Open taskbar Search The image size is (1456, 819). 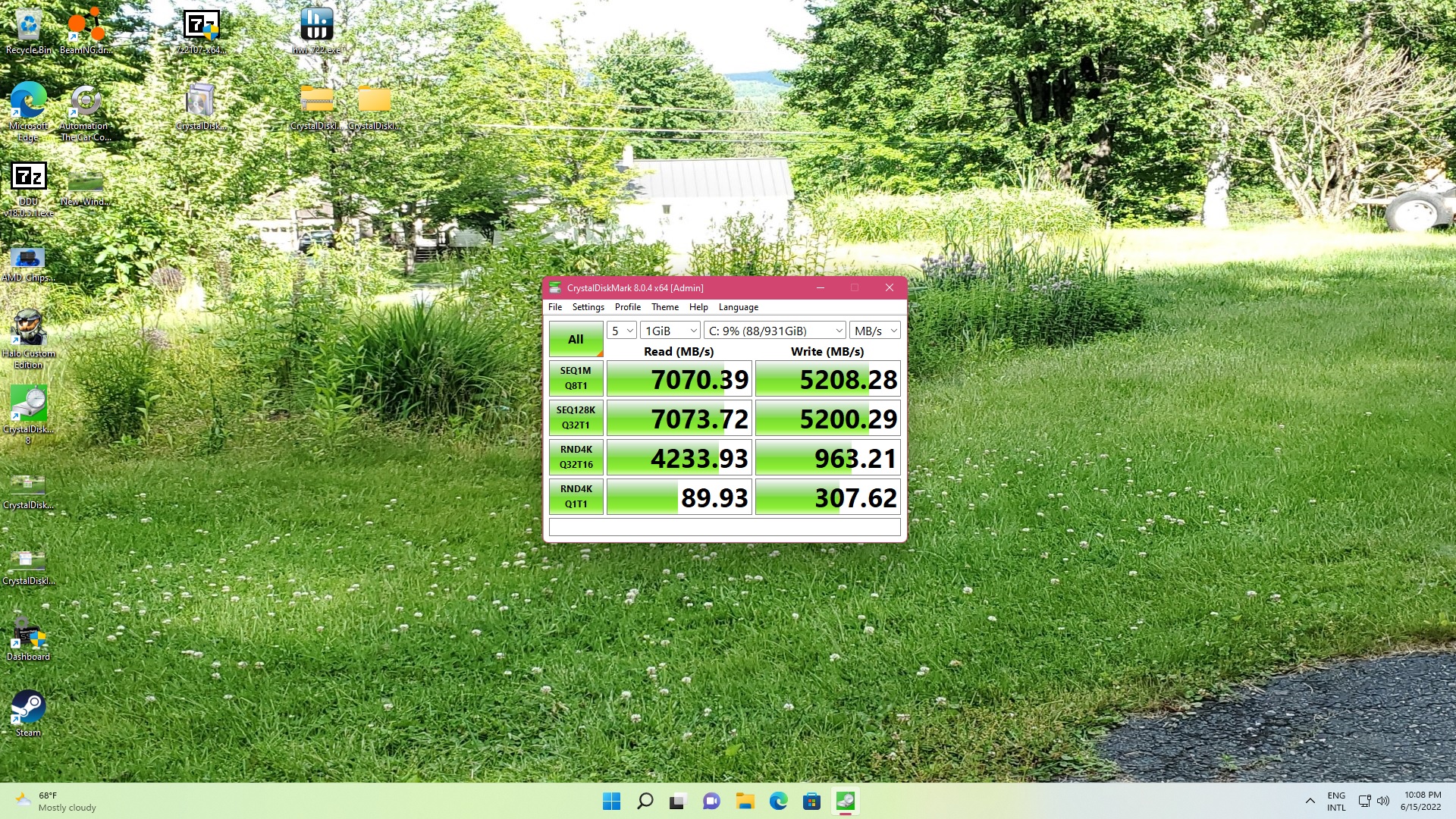click(645, 801)
